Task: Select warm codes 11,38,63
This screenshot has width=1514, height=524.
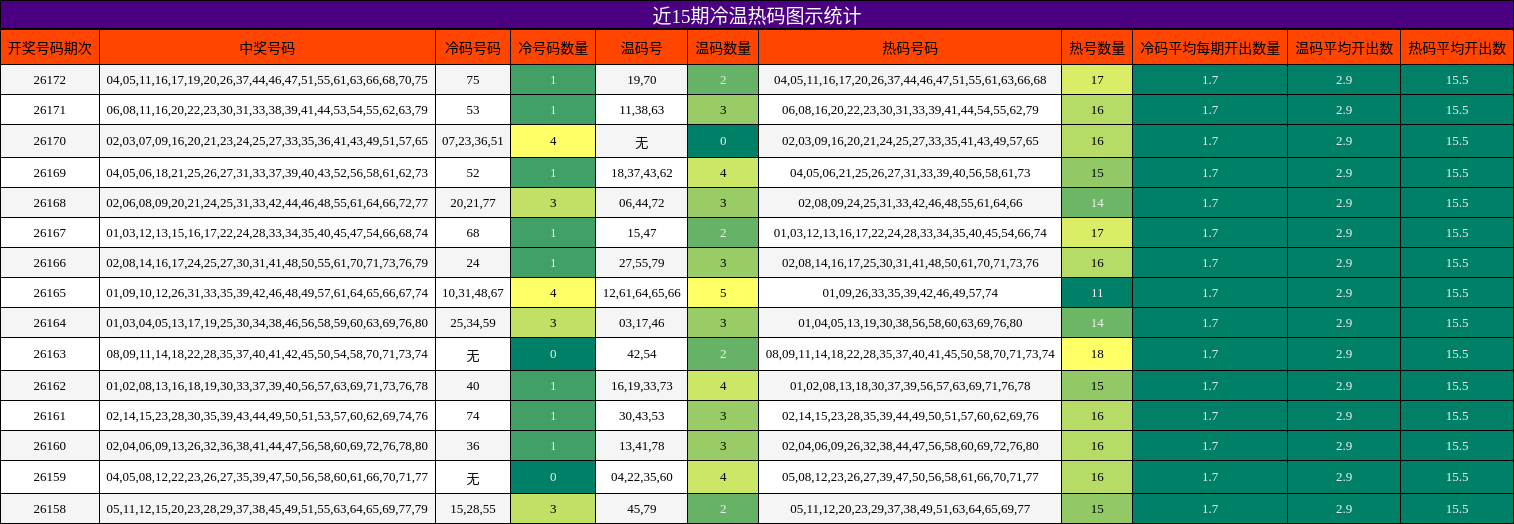Action: [642, 110]
